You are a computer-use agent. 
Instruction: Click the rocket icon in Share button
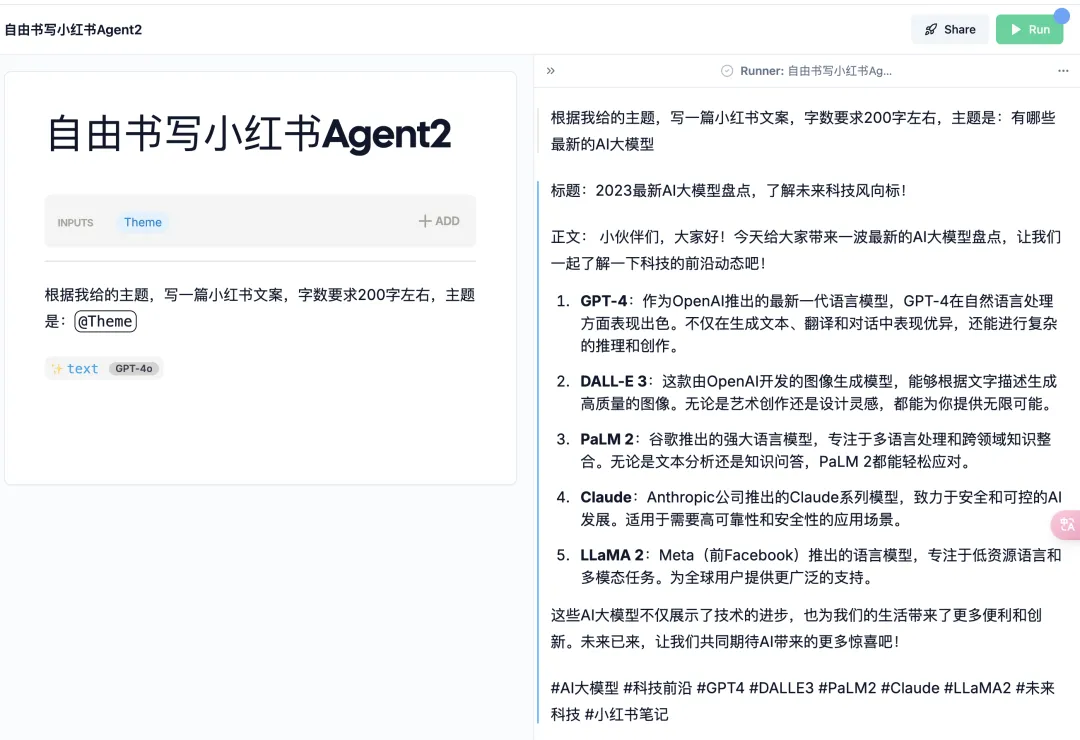pos(931,30)
